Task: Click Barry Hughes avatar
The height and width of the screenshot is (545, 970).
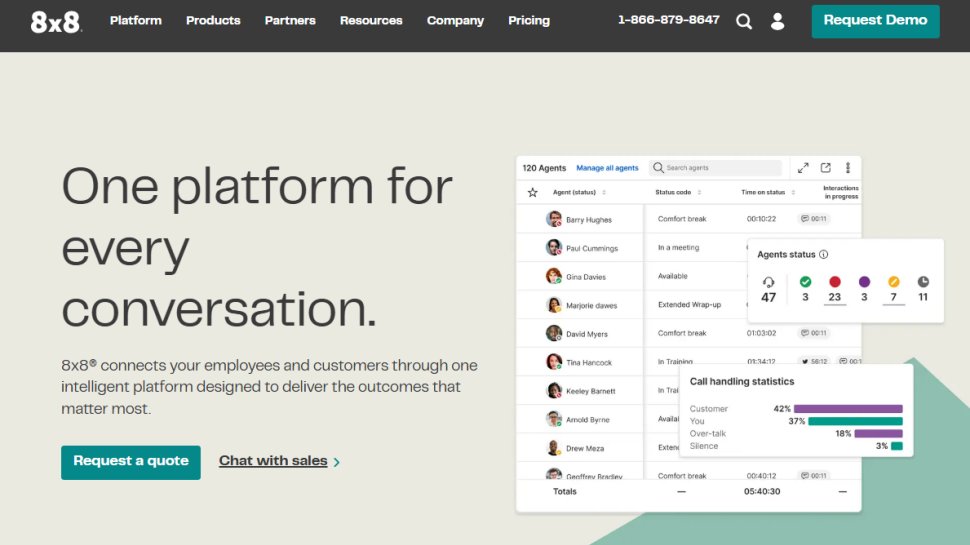Action: coord(554,218)
